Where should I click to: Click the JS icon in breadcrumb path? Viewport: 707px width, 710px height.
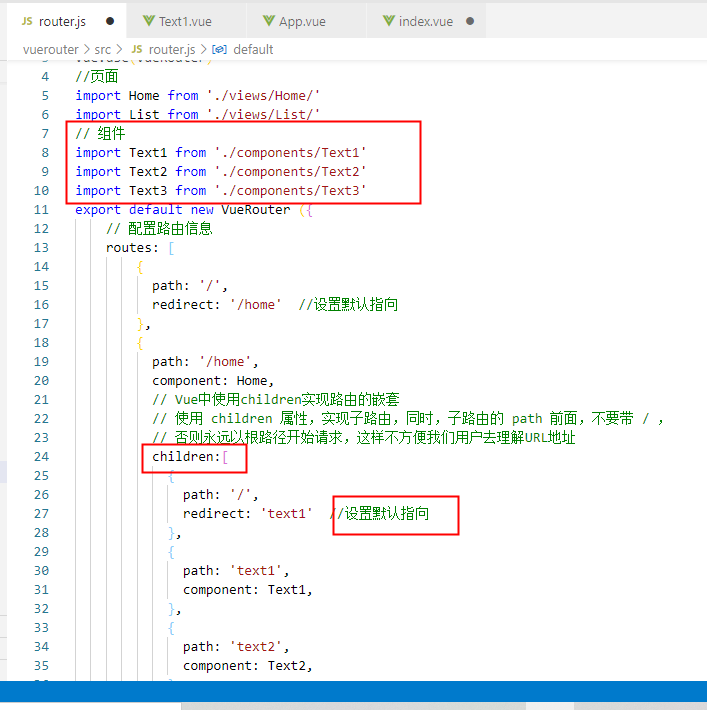click(x=137, y=49)
